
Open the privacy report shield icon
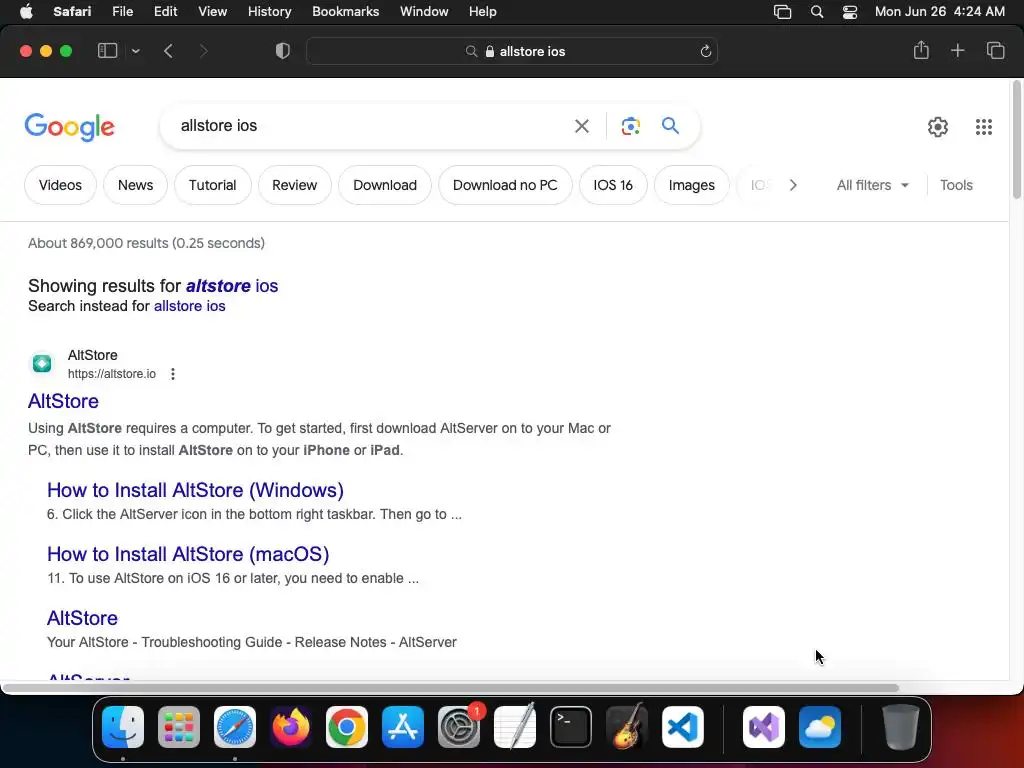283,51
